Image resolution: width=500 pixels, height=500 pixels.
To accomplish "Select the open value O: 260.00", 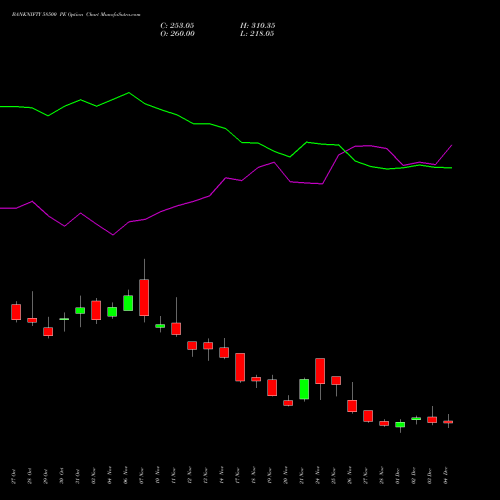I will pyautogui.click(x=178, y=34).
